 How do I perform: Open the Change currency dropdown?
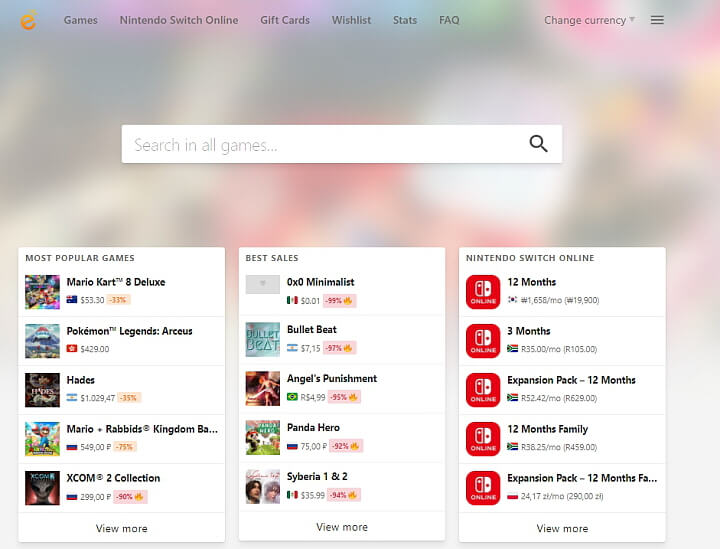tap(589, 20)
